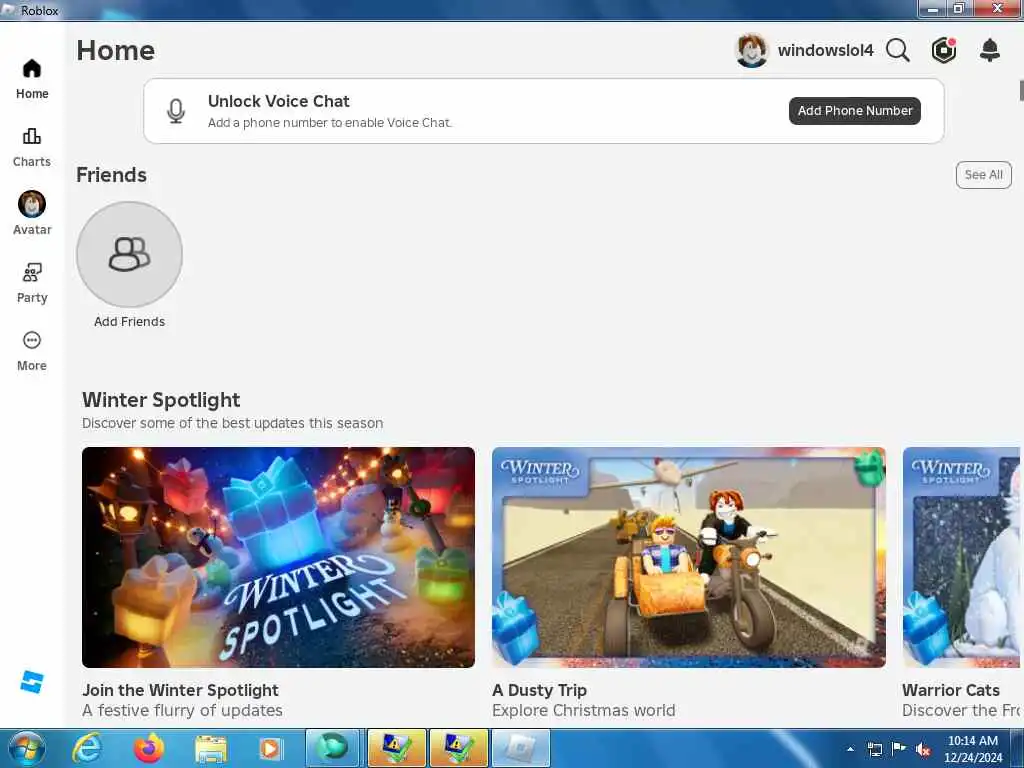This screenshot has height=768, width=1024.
Task: Click the windowslol4 profile avatar picture
Action: click(752, 50)
